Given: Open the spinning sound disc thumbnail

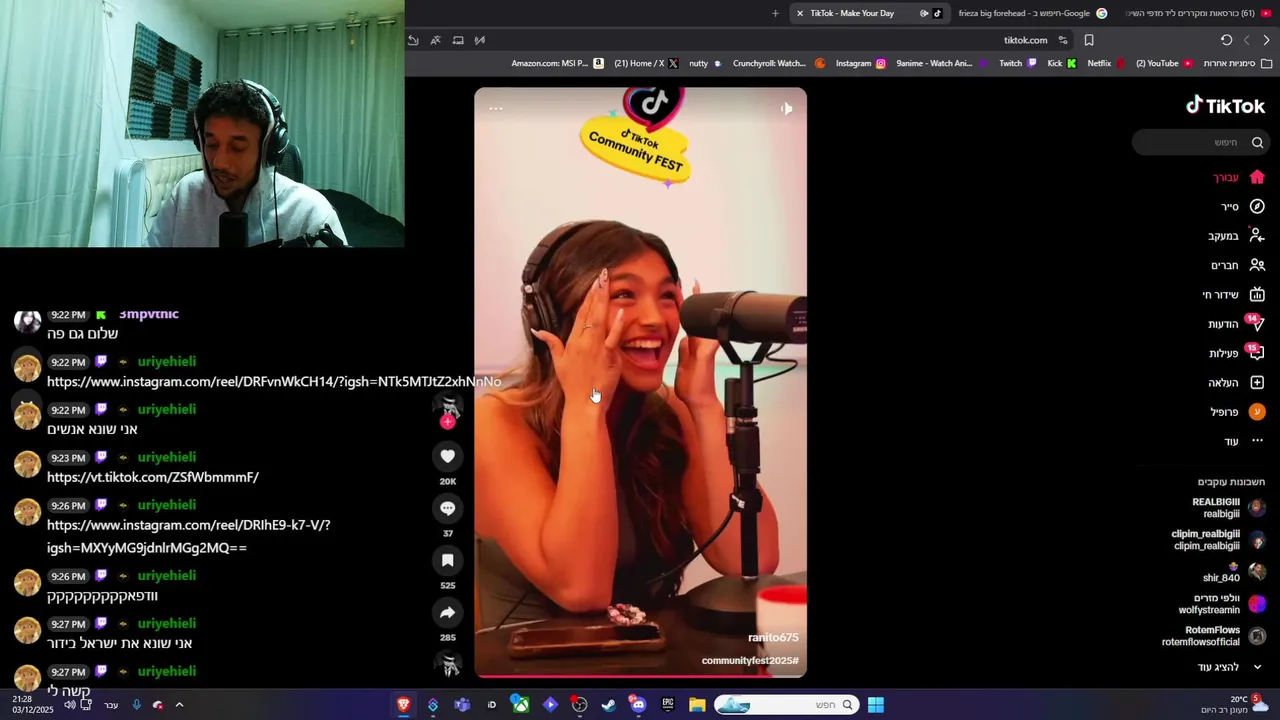Looking at the screenshot, I should pos(450,663).
